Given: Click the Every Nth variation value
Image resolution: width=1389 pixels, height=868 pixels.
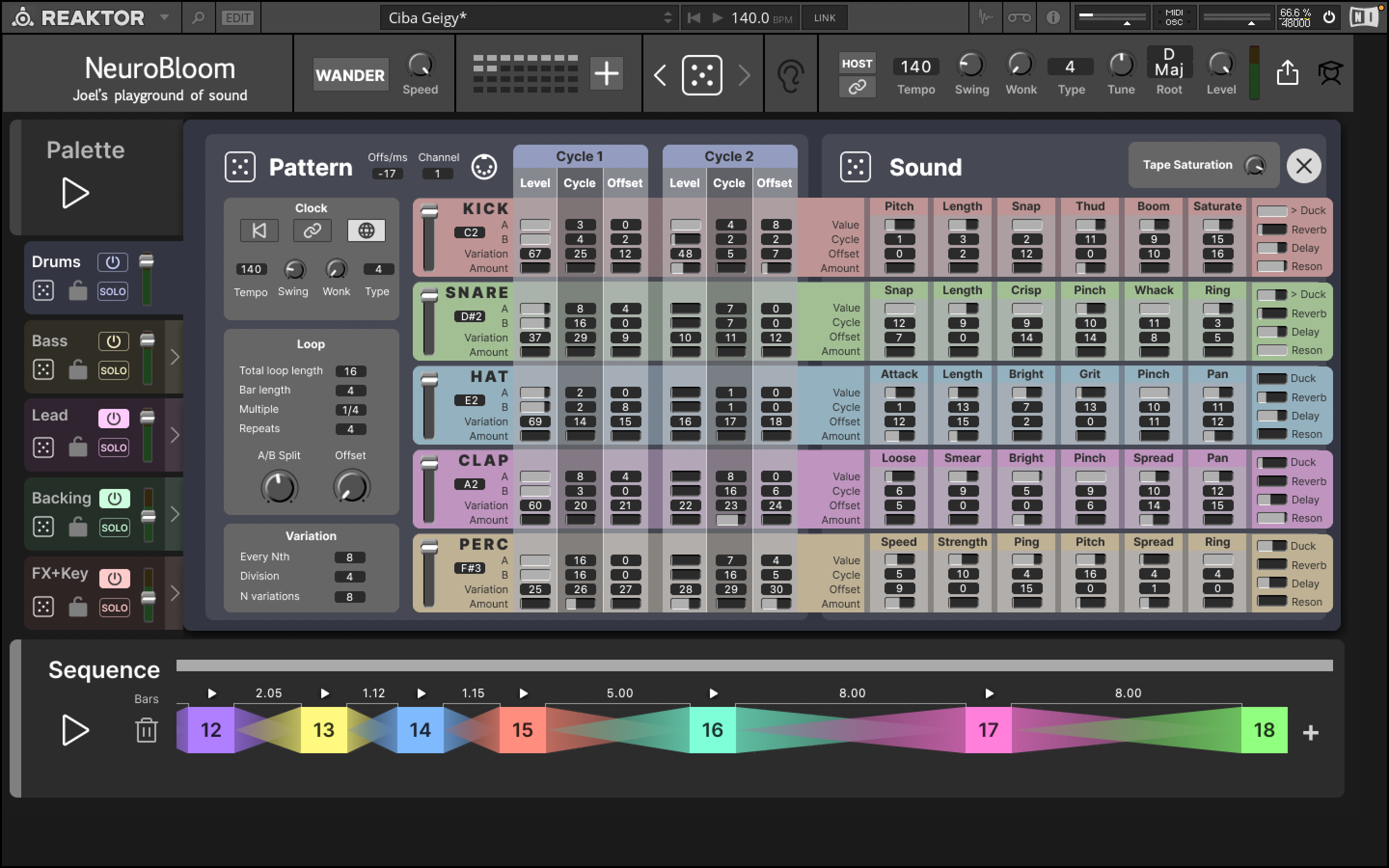Looking at the screenshot, I should [350, 557].
